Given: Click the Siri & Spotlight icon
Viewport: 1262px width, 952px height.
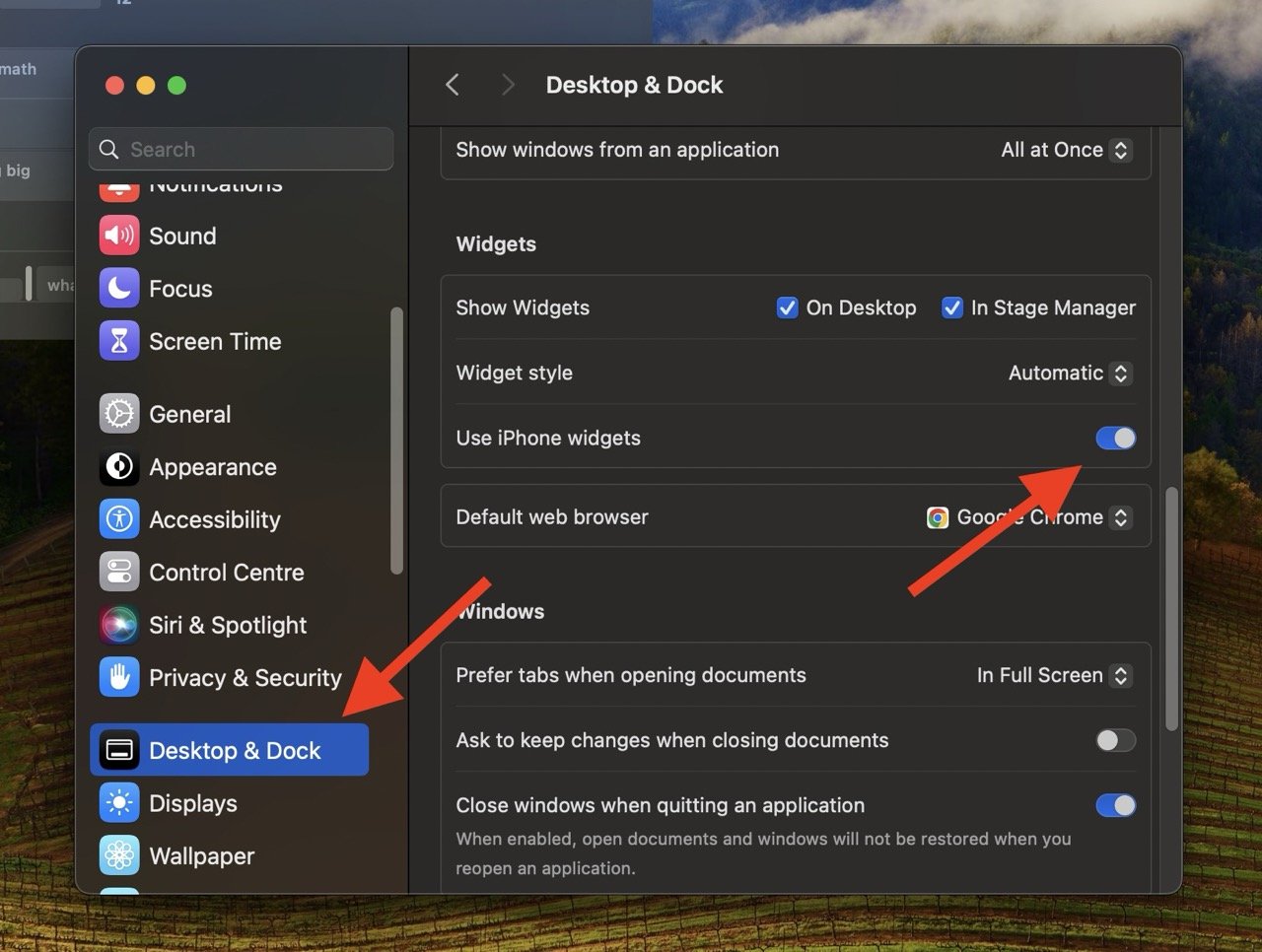Looking at the screenshot, I should tap(119, 625).
